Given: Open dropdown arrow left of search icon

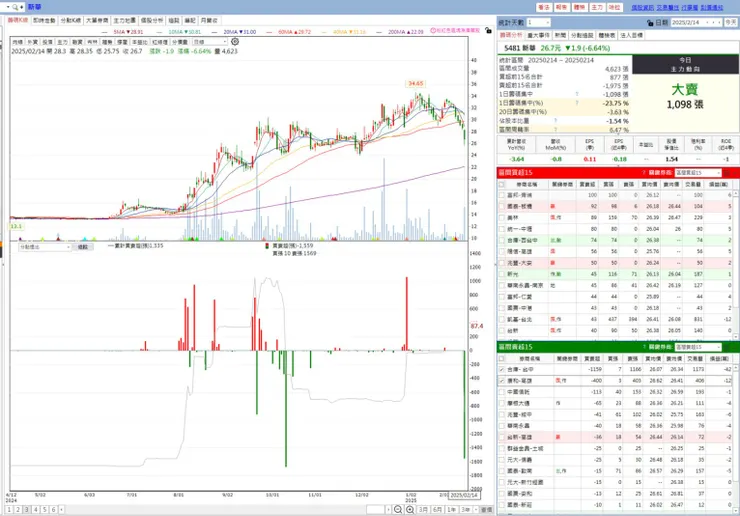Looking at the screenshot, I should pyautogui.click(x=8, y=7).
